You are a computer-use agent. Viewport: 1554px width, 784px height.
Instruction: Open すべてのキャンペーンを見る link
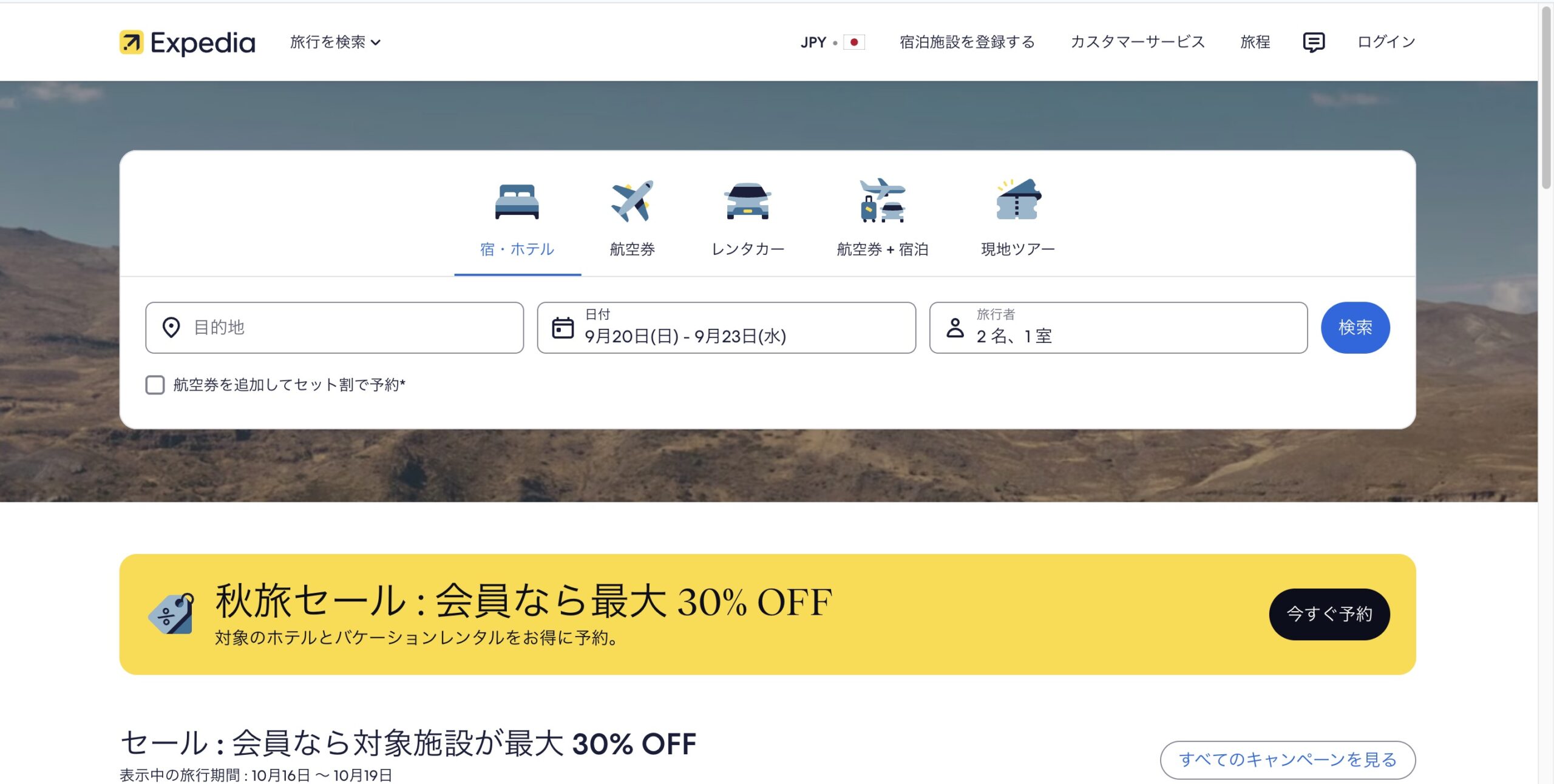click(1288, 760)
